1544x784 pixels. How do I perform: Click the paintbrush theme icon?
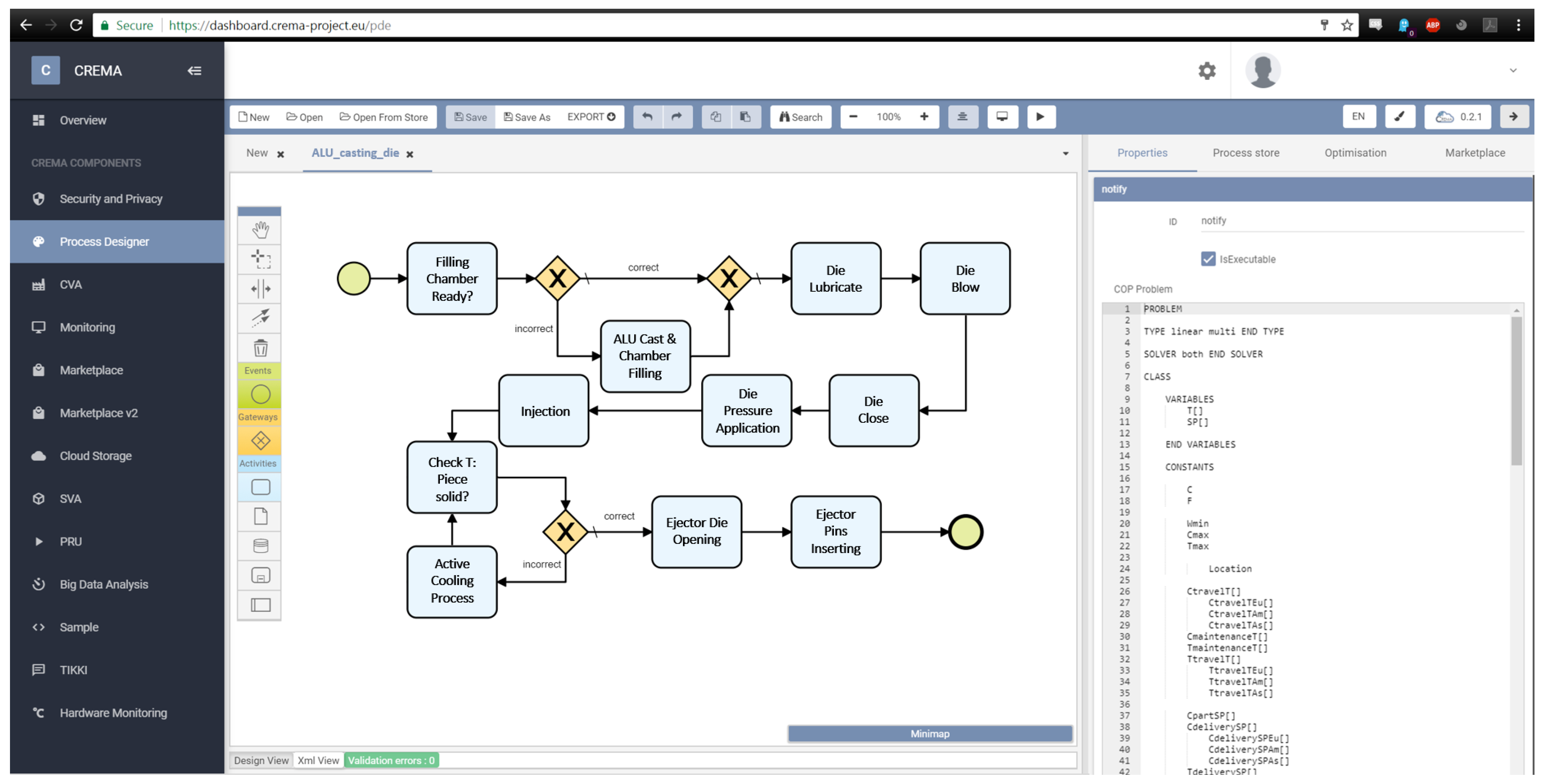pos(1400,117)
